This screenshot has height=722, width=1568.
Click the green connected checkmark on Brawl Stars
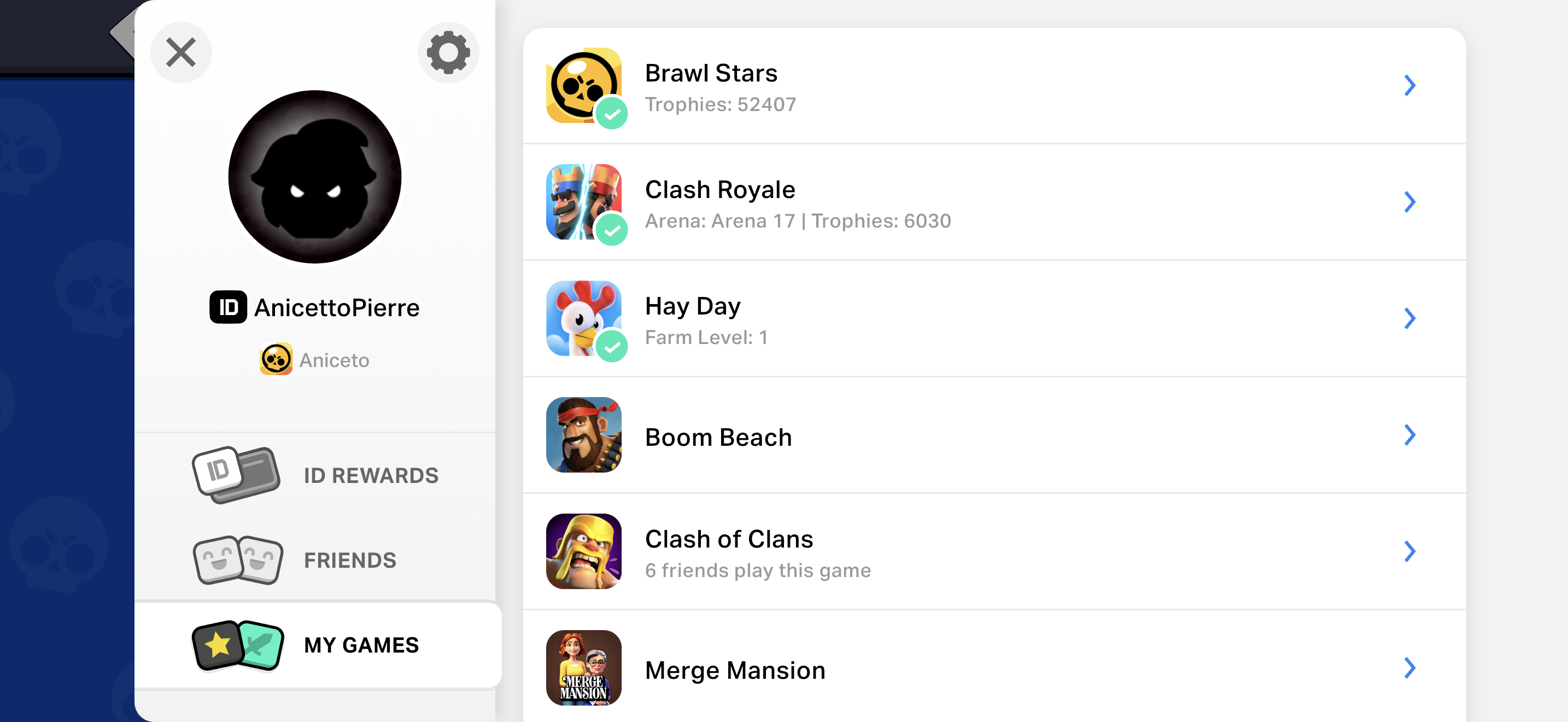point(612,113)
